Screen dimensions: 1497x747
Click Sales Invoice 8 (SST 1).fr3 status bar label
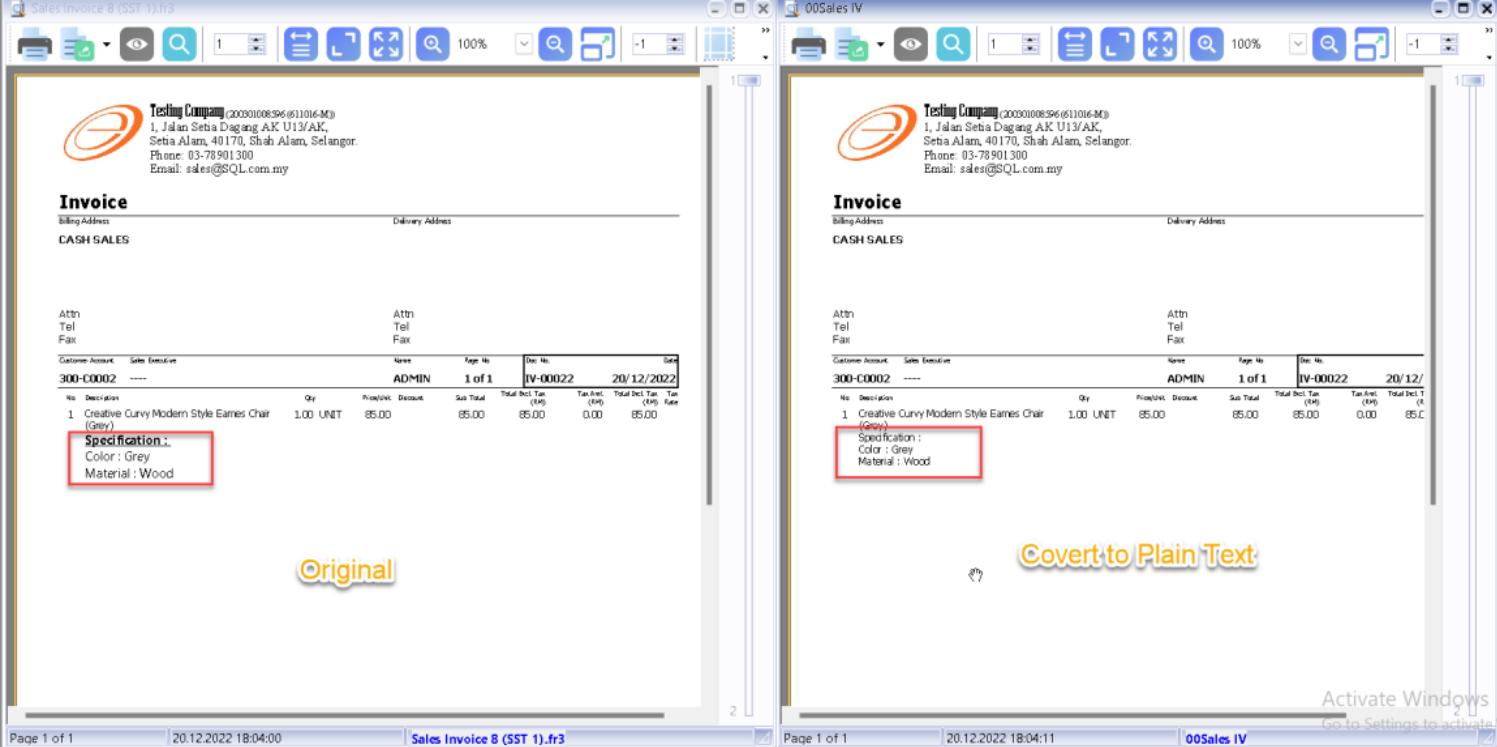488,738
